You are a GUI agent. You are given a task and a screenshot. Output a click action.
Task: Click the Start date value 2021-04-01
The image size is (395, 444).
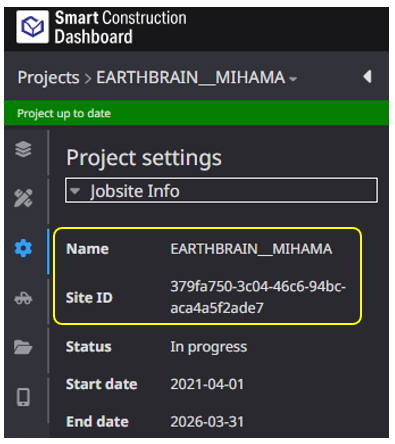207,384
